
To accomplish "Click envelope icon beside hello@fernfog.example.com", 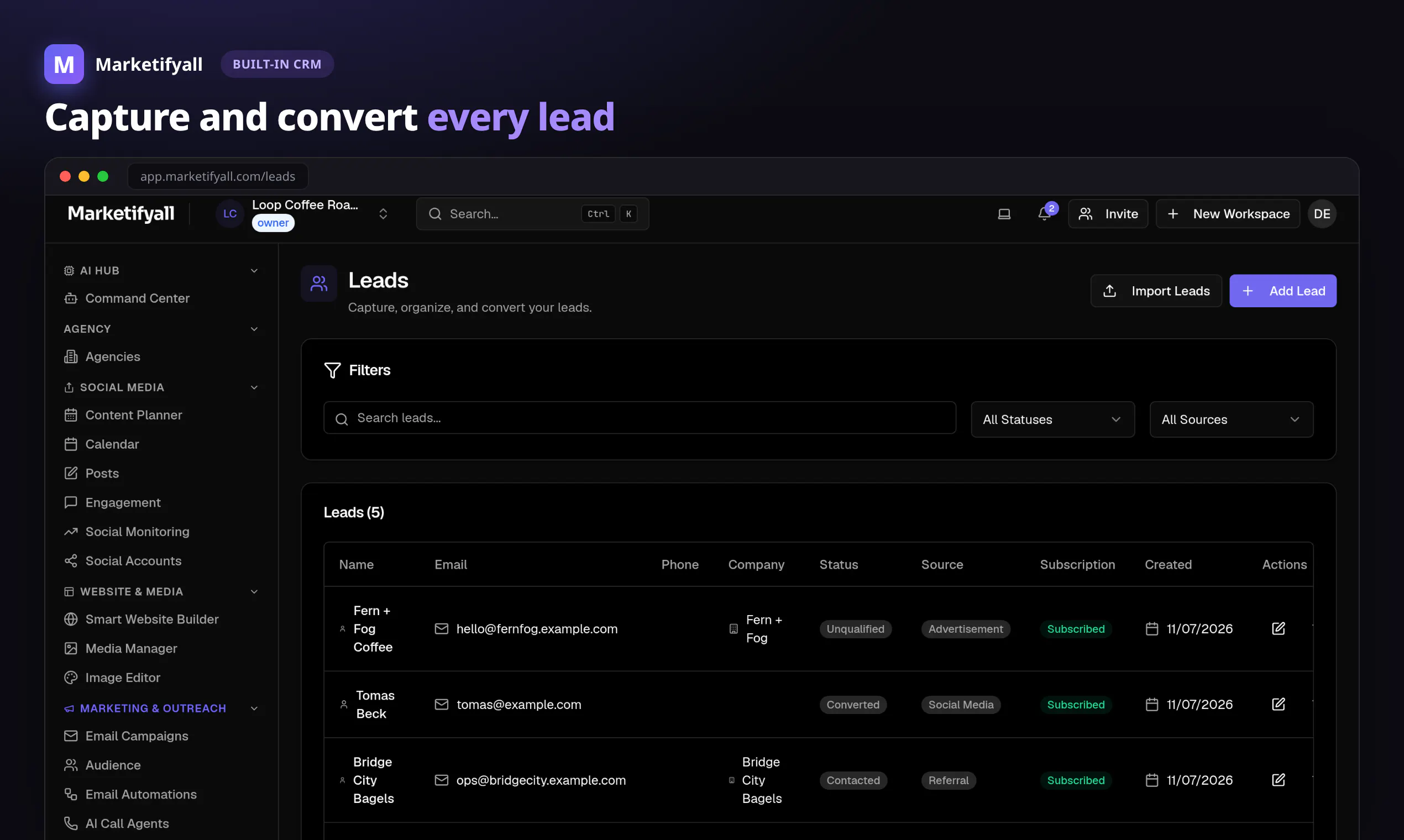I will pos(442,629).
